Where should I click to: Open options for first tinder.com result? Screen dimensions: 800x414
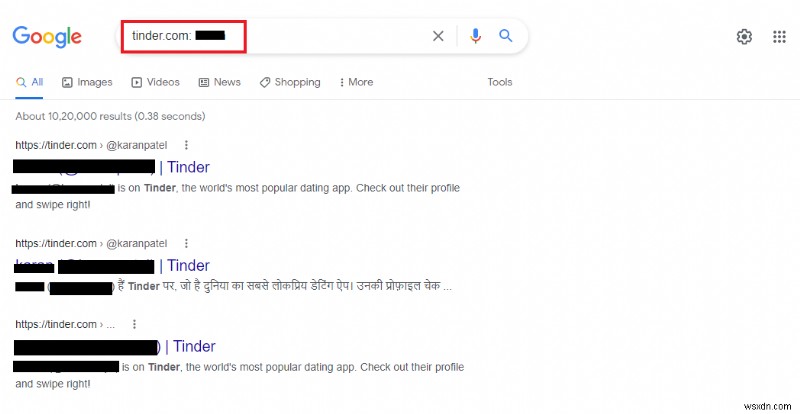(x=186, y=145)
